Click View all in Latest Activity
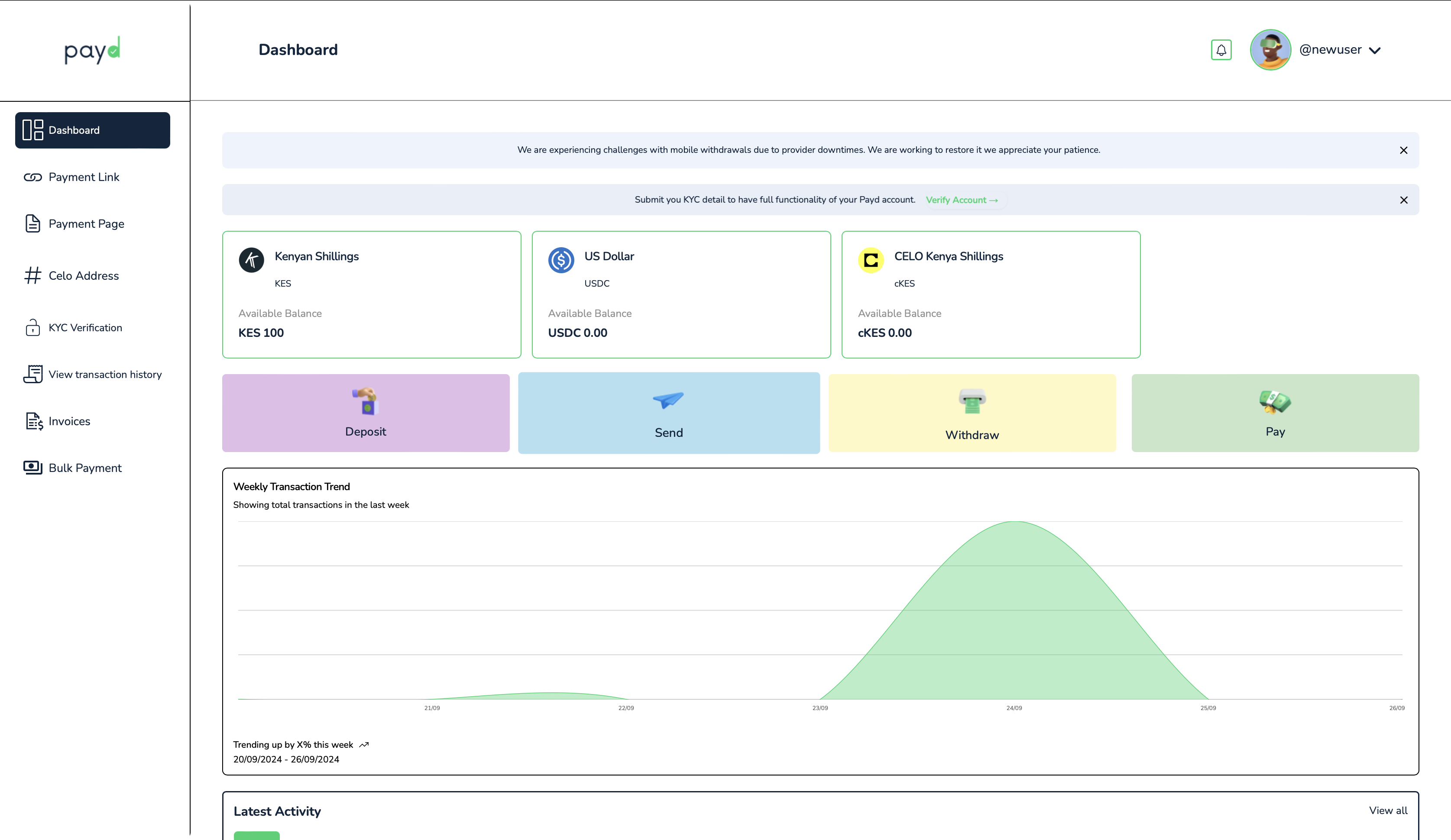1451x840 pixels. click(x=1388, y=810)
